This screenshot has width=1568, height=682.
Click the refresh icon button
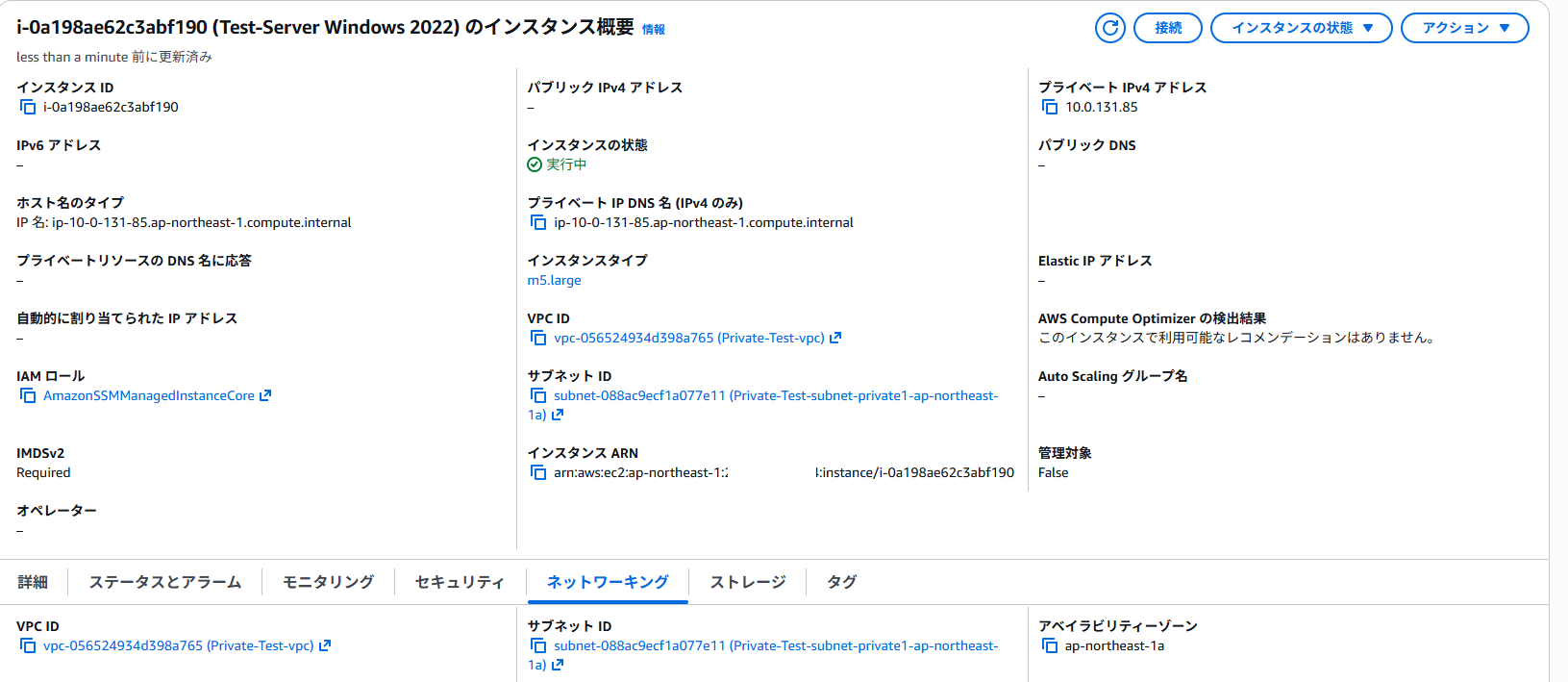pyautogui.click(x=1110, y=28)
